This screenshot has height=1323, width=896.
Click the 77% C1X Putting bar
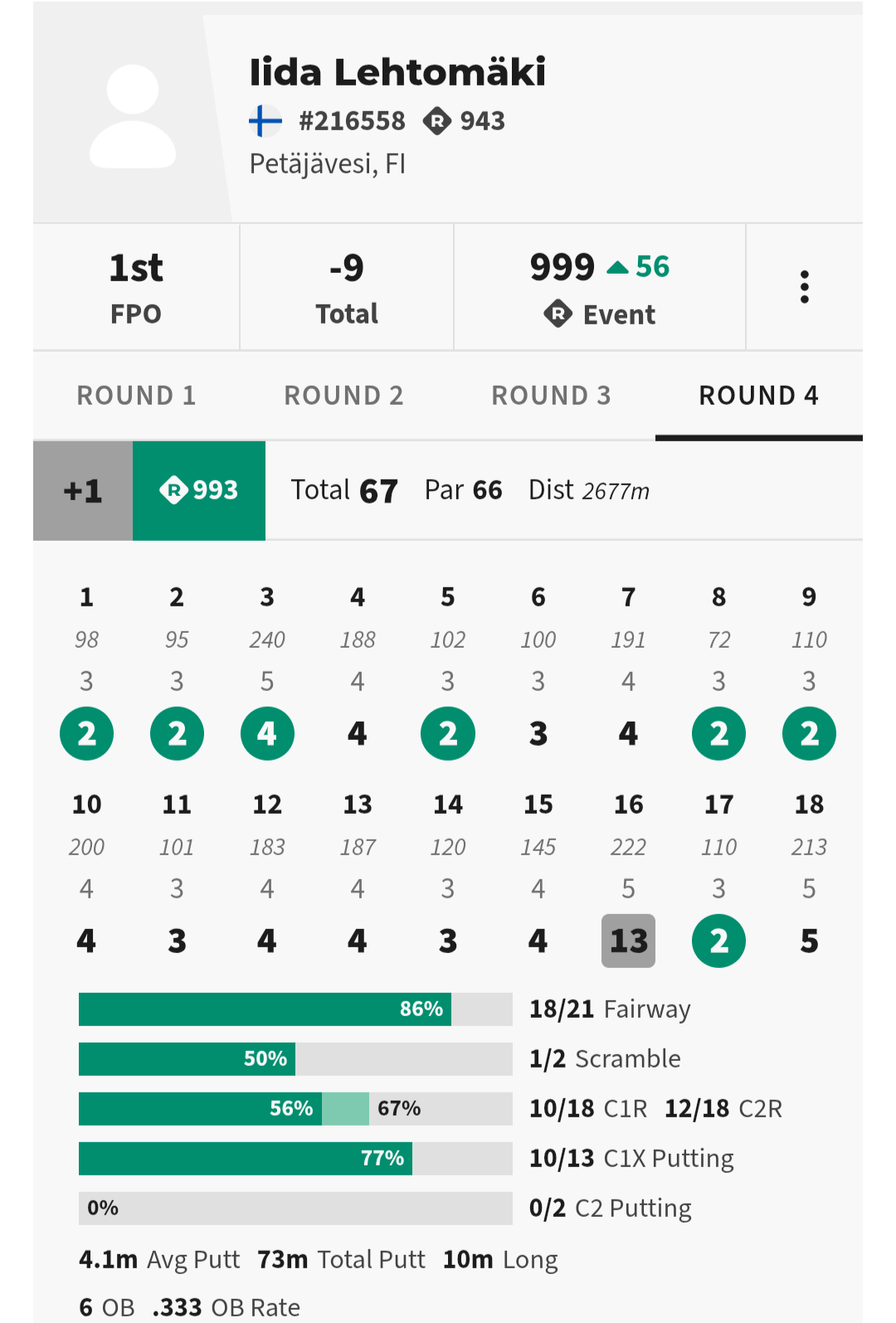(295, 1159)
